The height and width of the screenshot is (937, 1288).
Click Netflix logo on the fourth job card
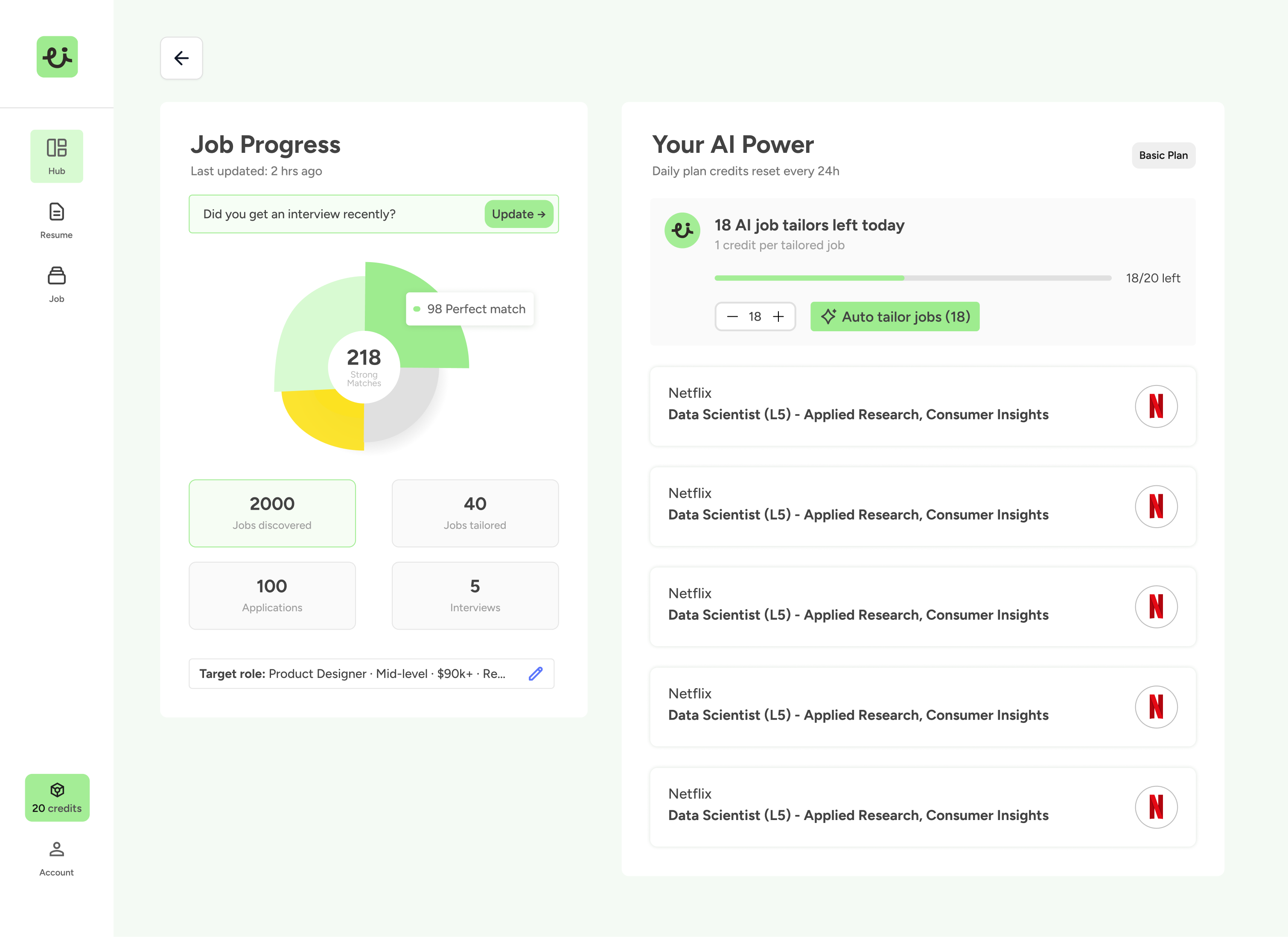click(x=1156, y=707)
